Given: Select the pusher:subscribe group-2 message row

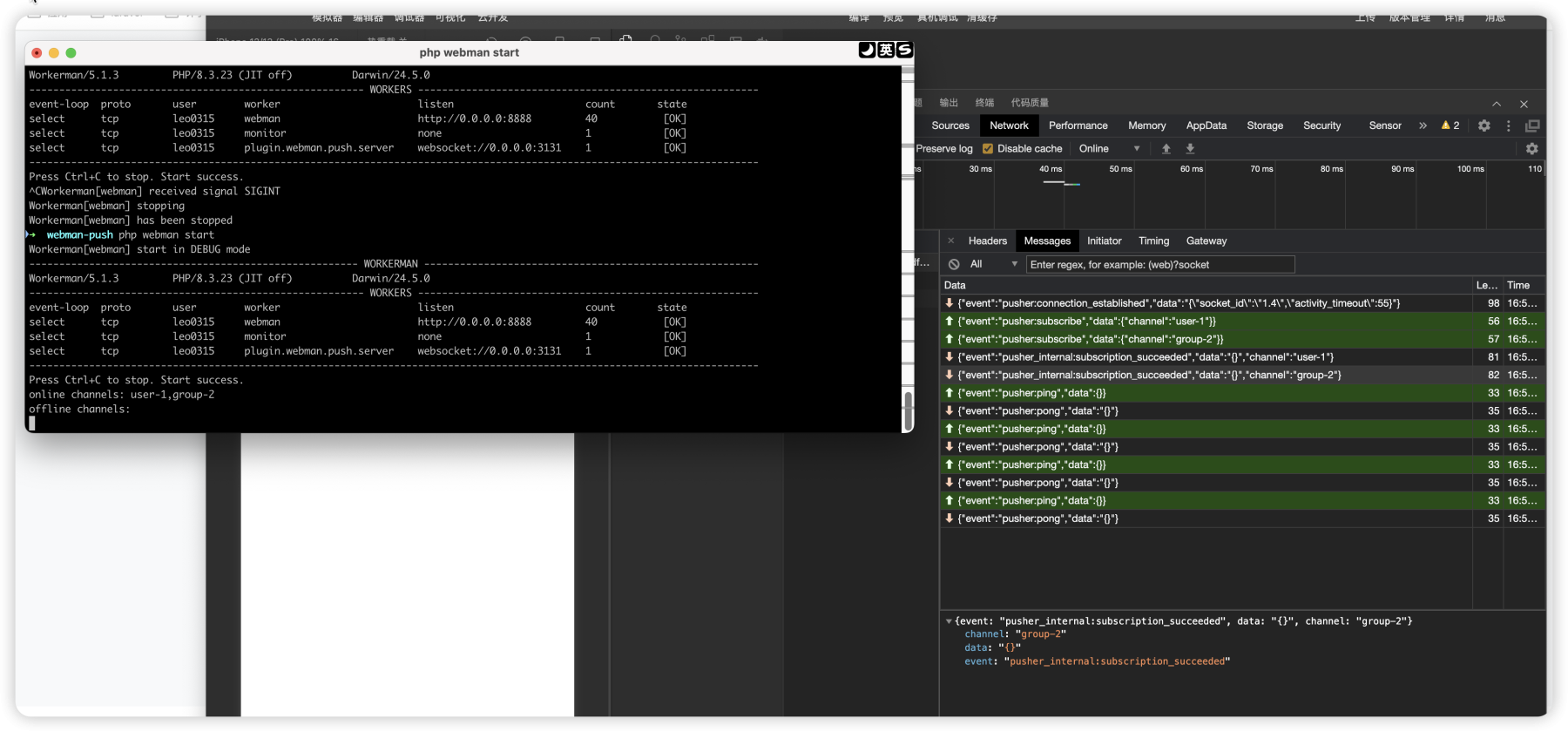Looking at the screenshot, I should (x=1243, y=339).
